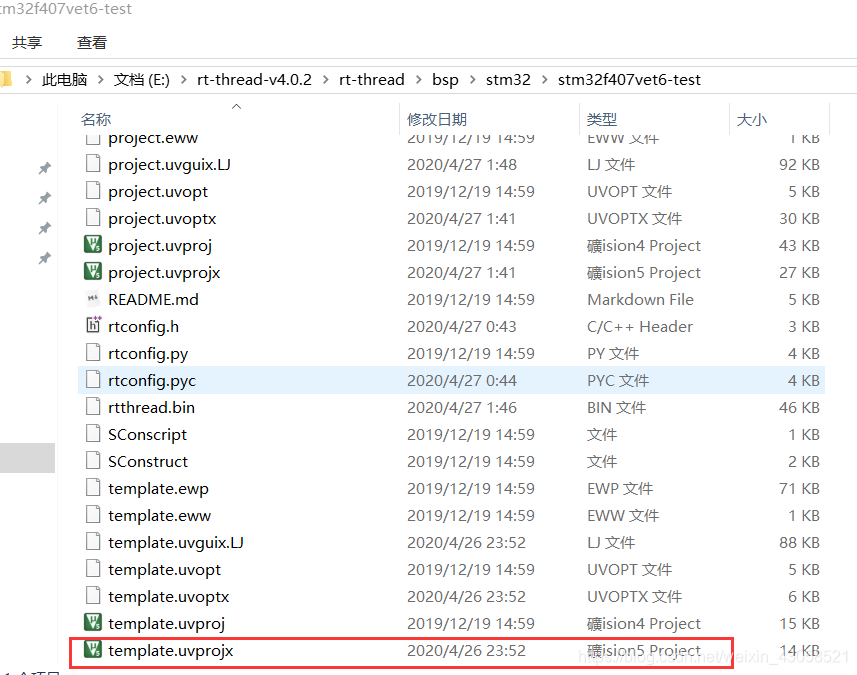Click the Markdown icon next to README.md
Image resolution: width=857 pixels, height=675 pixels.
click(x=93, y=299)
